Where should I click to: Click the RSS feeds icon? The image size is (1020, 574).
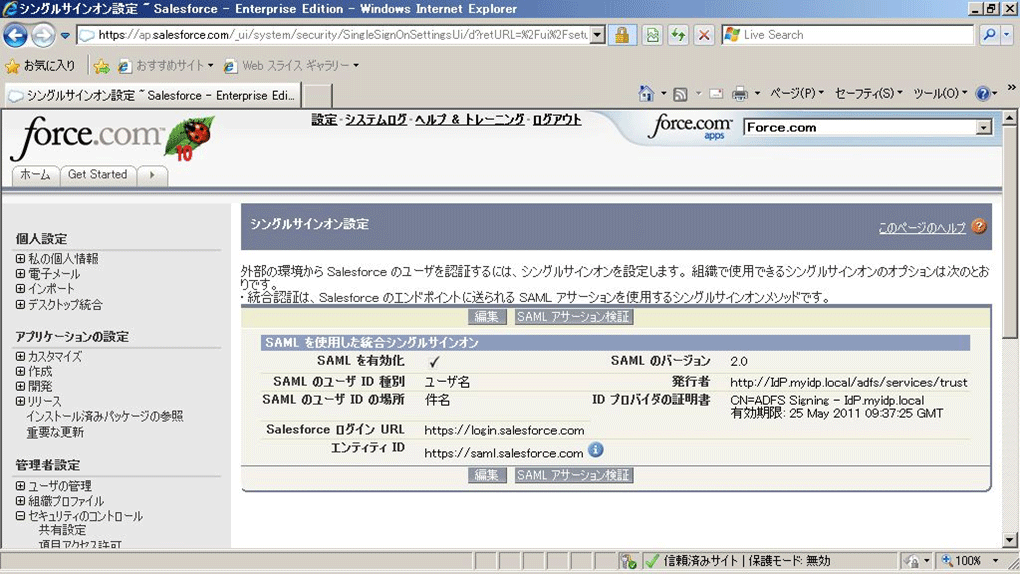(x=680, y=94)
